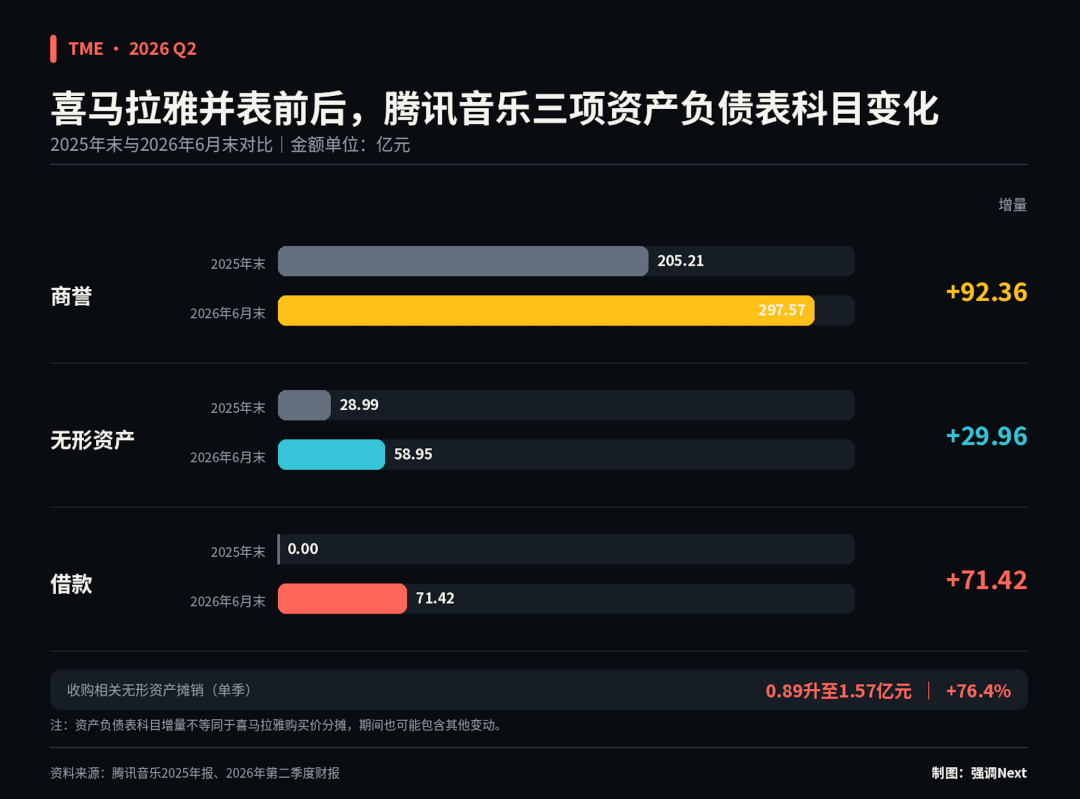The width and height of the screenshot is (1080, 799).
Task: Click the gray 28.99 intangible assets bar
Action: 304,405
